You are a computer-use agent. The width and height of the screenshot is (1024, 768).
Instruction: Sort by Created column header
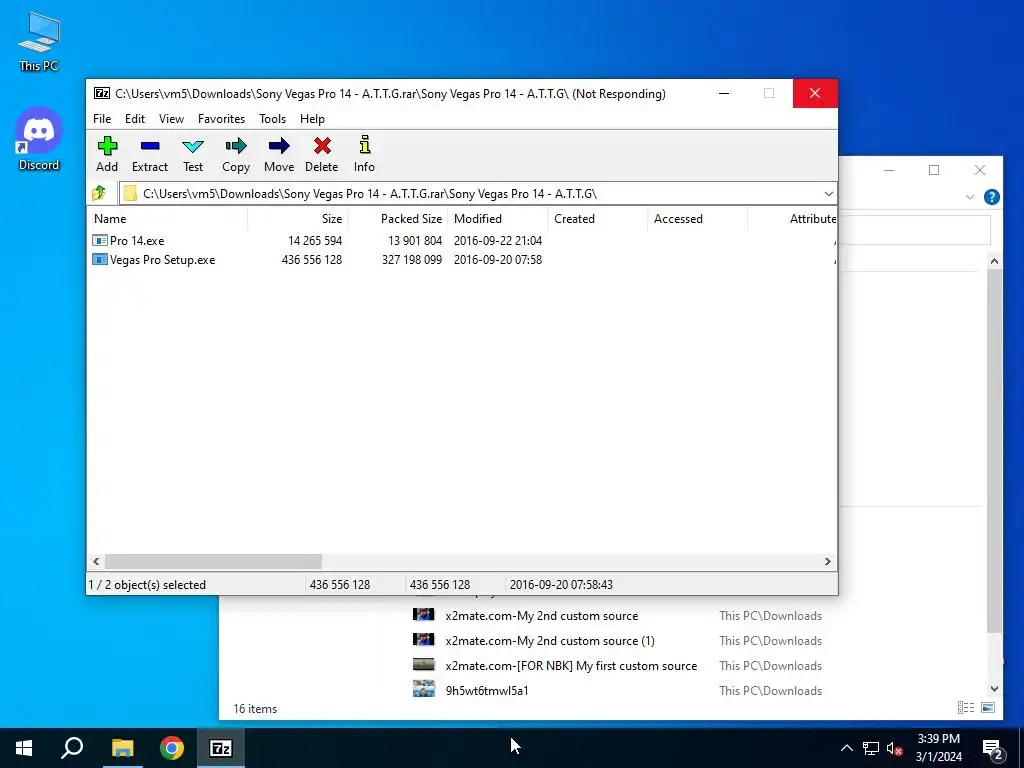click(x=598, y=219)
